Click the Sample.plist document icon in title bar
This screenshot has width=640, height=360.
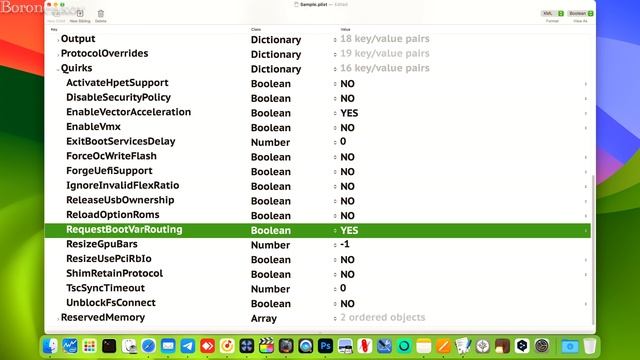click(x=296, y=4)
